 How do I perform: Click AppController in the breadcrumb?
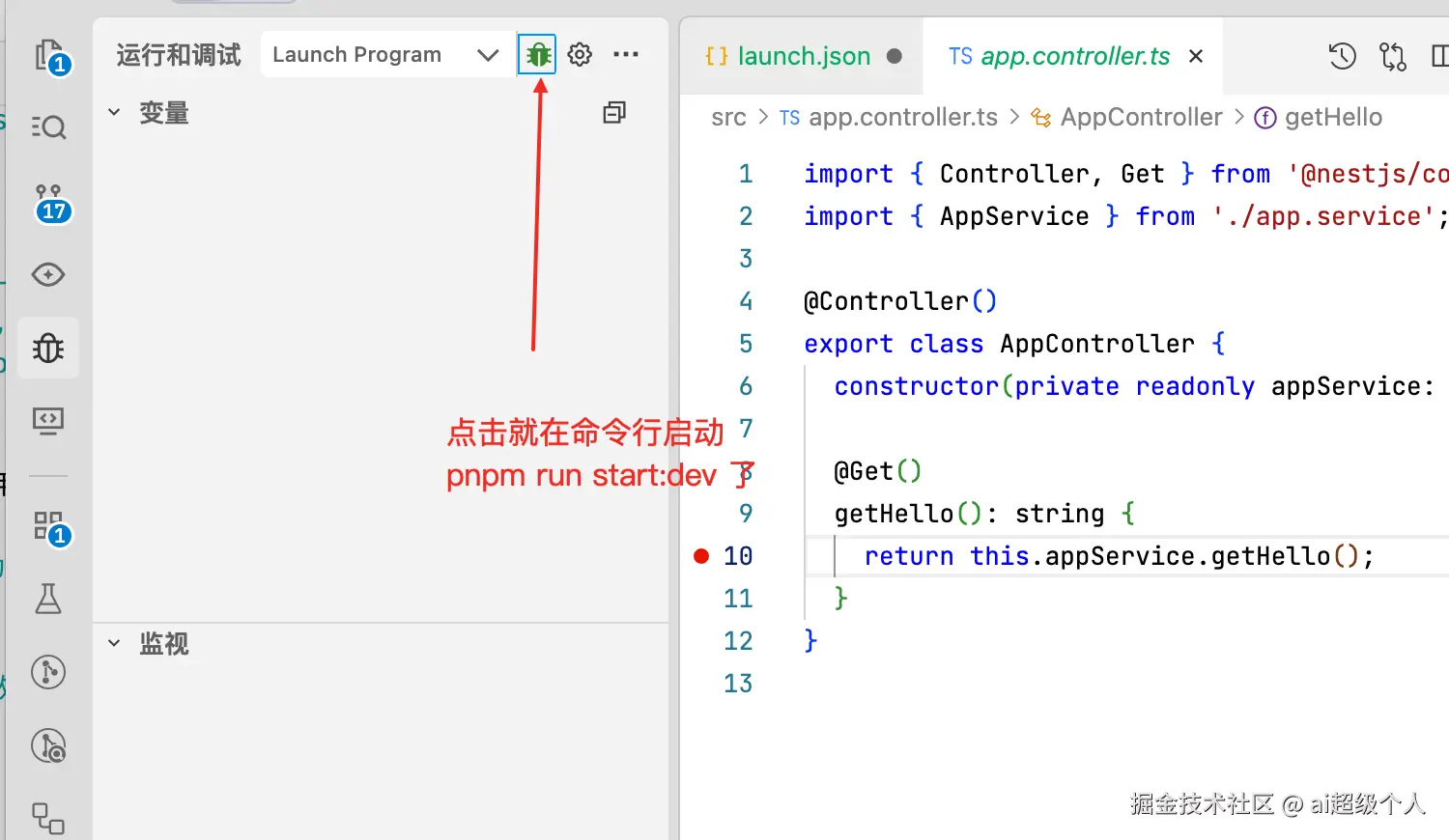[x=1140, y=118]
